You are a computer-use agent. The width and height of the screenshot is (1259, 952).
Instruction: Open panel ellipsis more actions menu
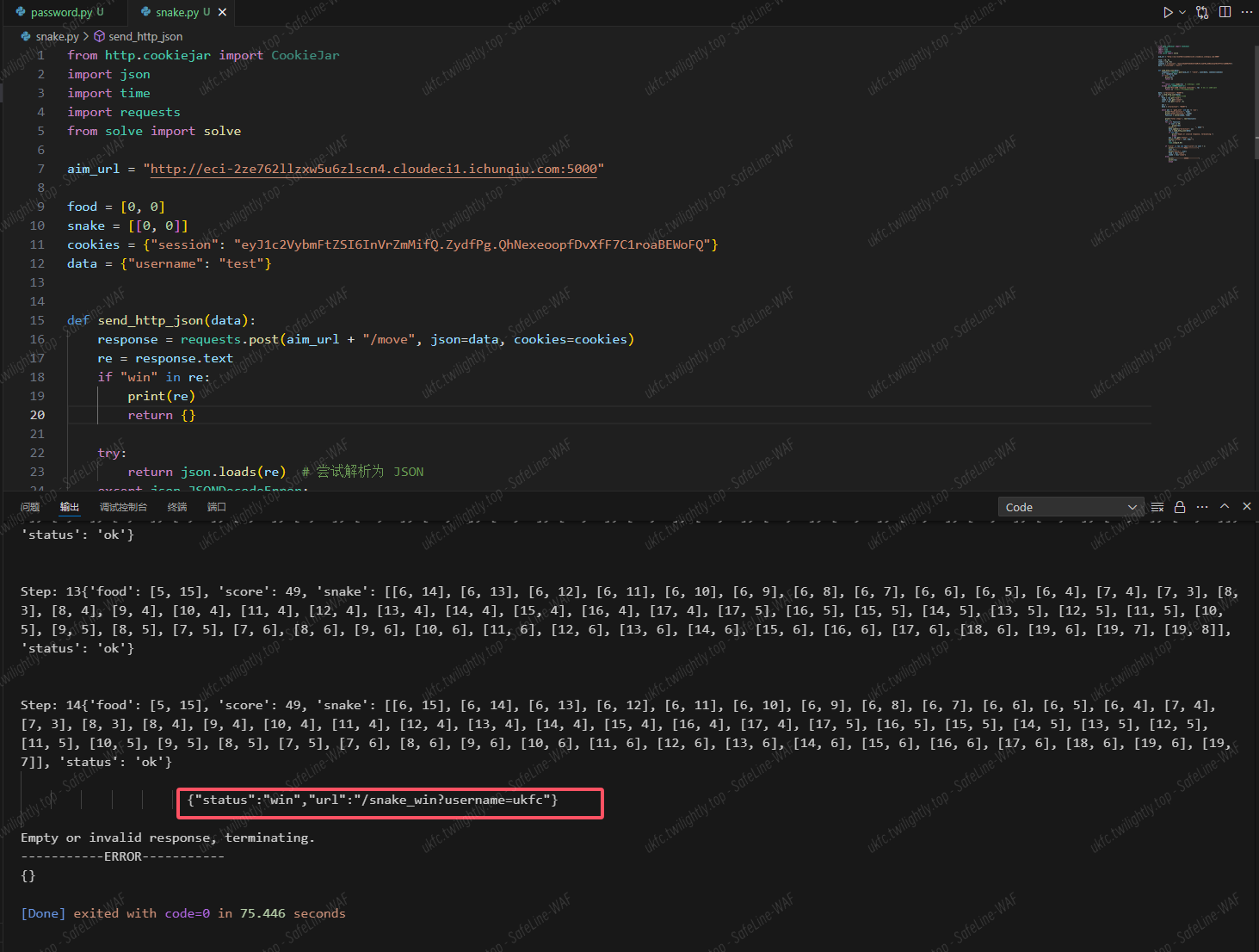point(1202,507)
